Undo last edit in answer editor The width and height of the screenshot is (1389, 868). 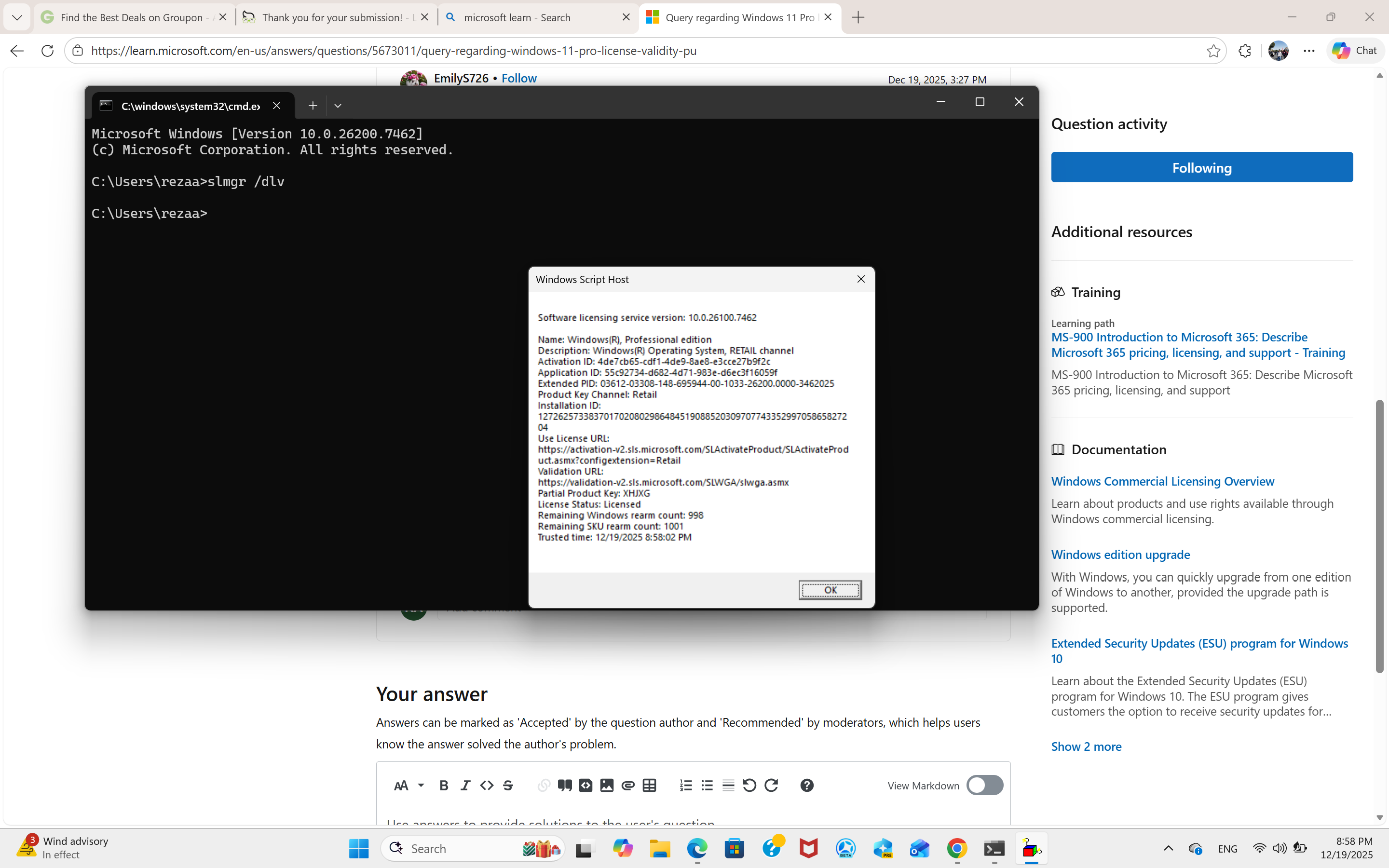749,786
